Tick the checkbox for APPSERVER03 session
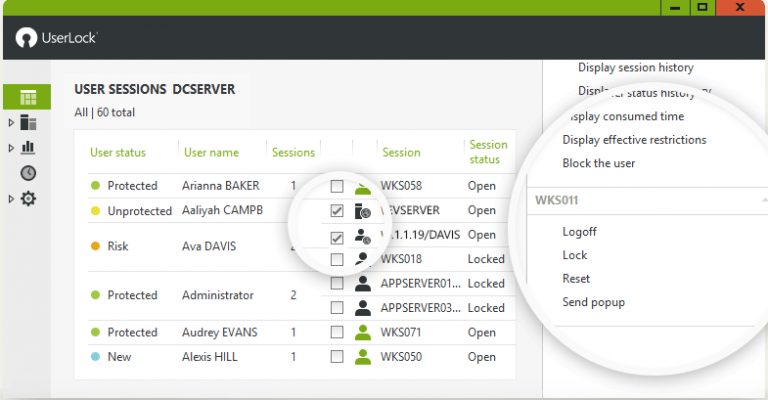768x400 pixels. coord(337,308)
